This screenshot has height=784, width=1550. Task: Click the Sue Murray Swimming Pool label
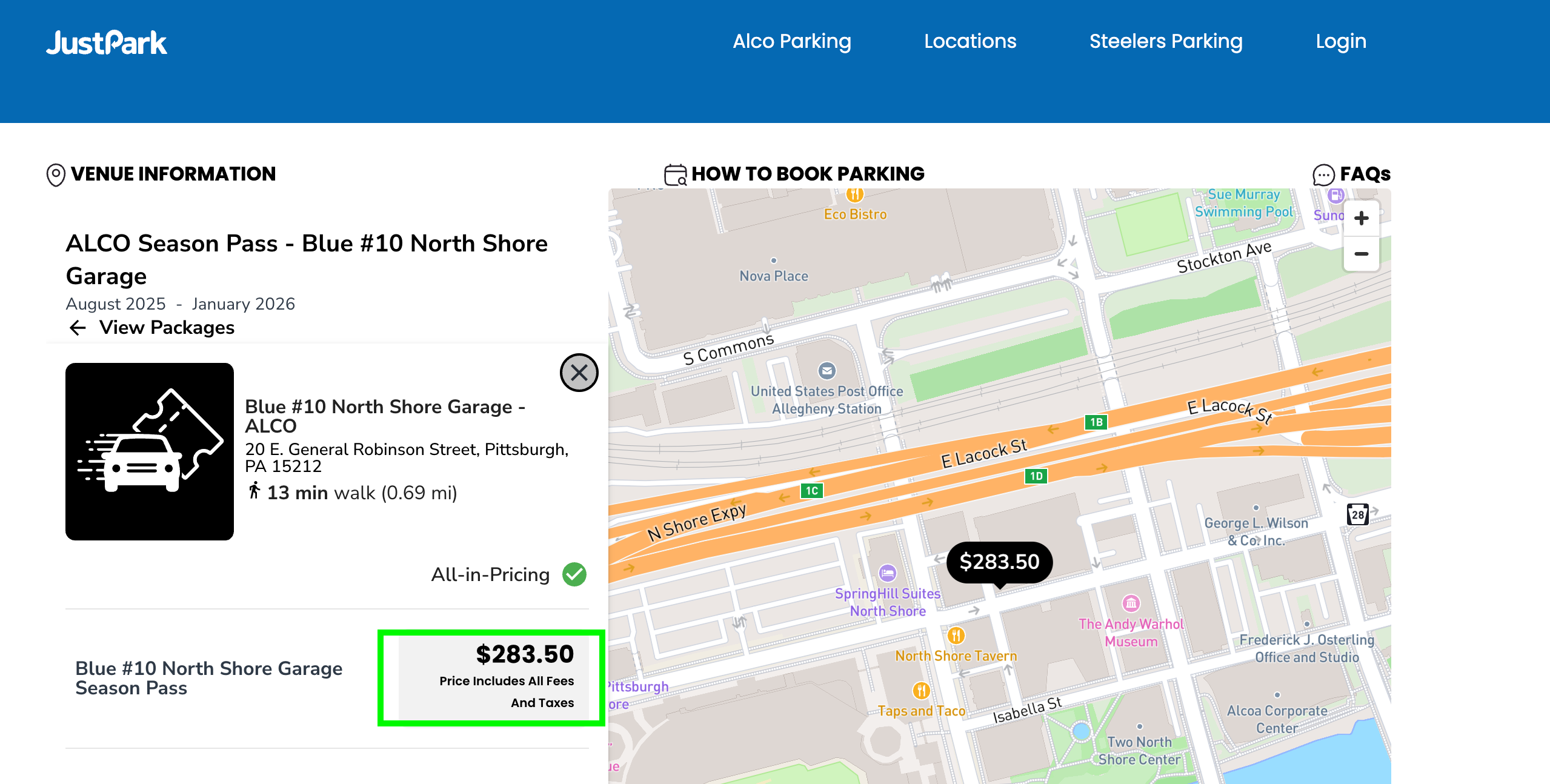pyautogui.click(x=1243, y=203)
